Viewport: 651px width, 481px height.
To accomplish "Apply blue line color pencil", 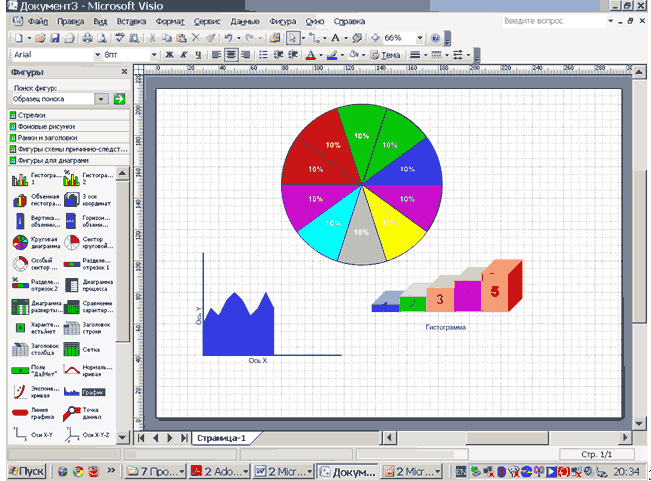I will pyautogui.click(x=332, y=55).
